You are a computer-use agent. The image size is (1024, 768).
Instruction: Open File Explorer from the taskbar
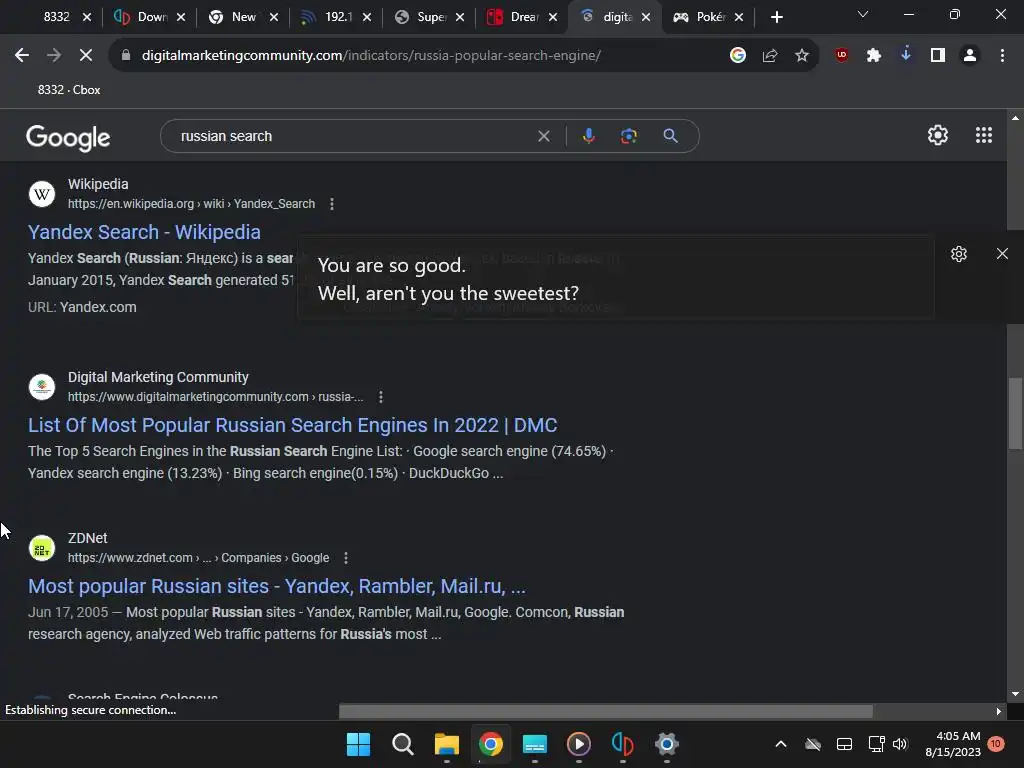[x=447, y=744]
